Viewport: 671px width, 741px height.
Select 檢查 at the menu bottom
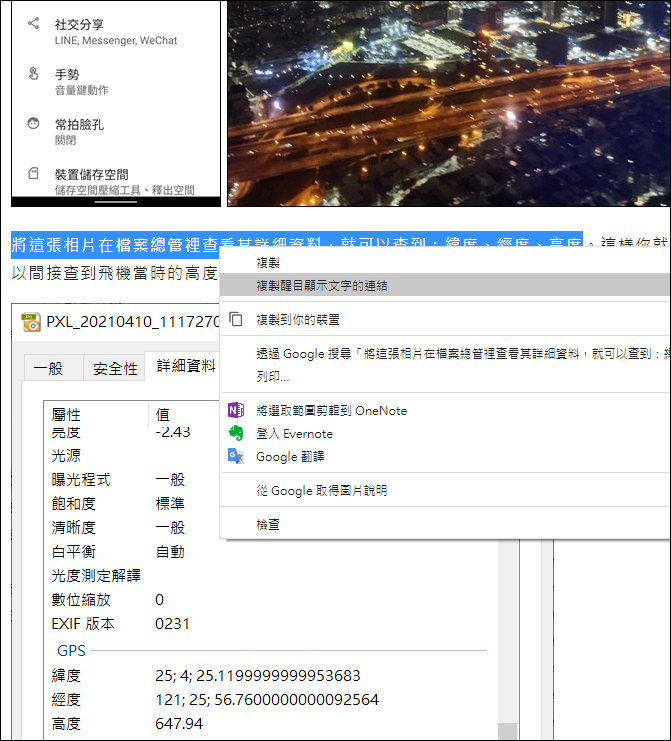coord(445,525)
